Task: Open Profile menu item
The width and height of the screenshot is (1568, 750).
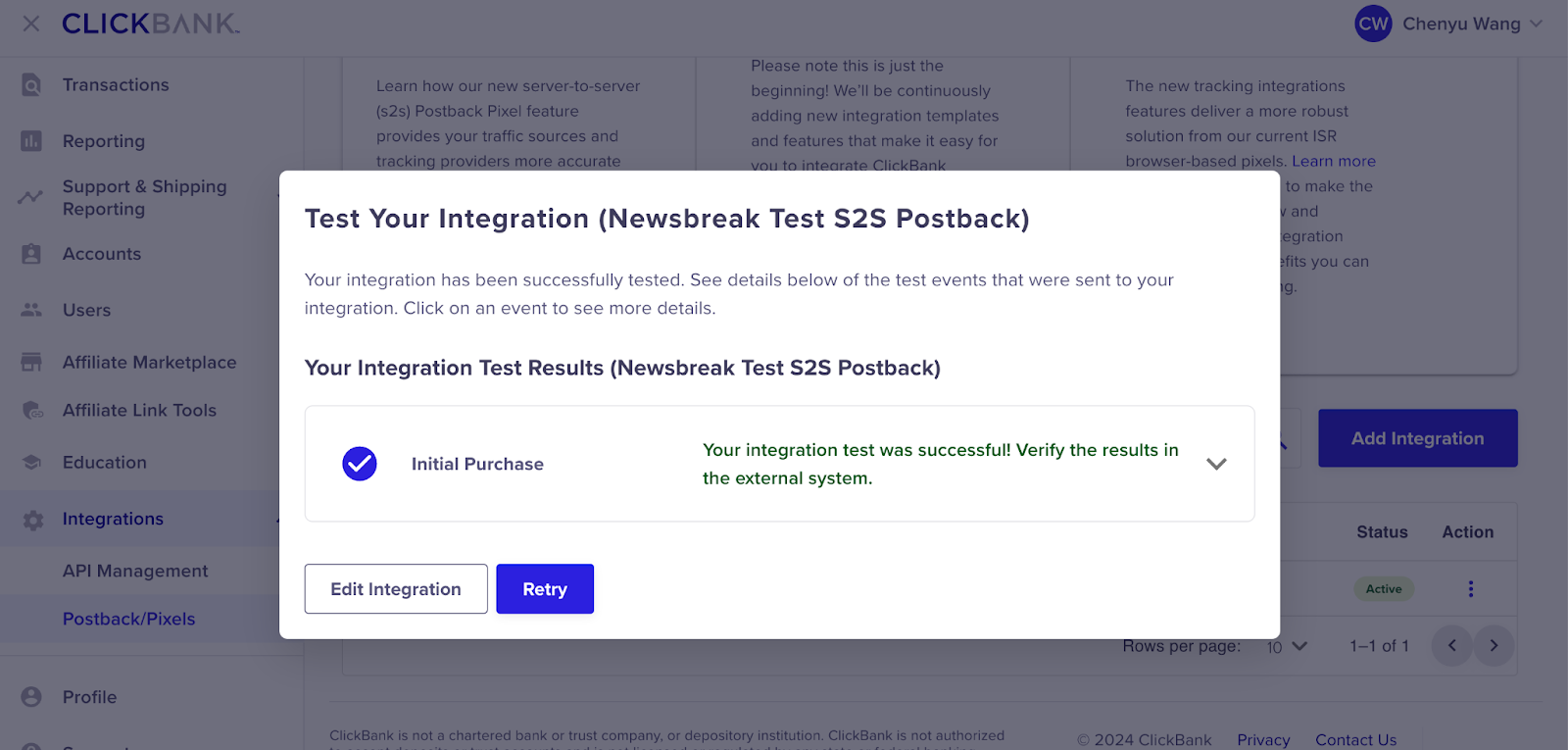Action: (x=89, y=697)
